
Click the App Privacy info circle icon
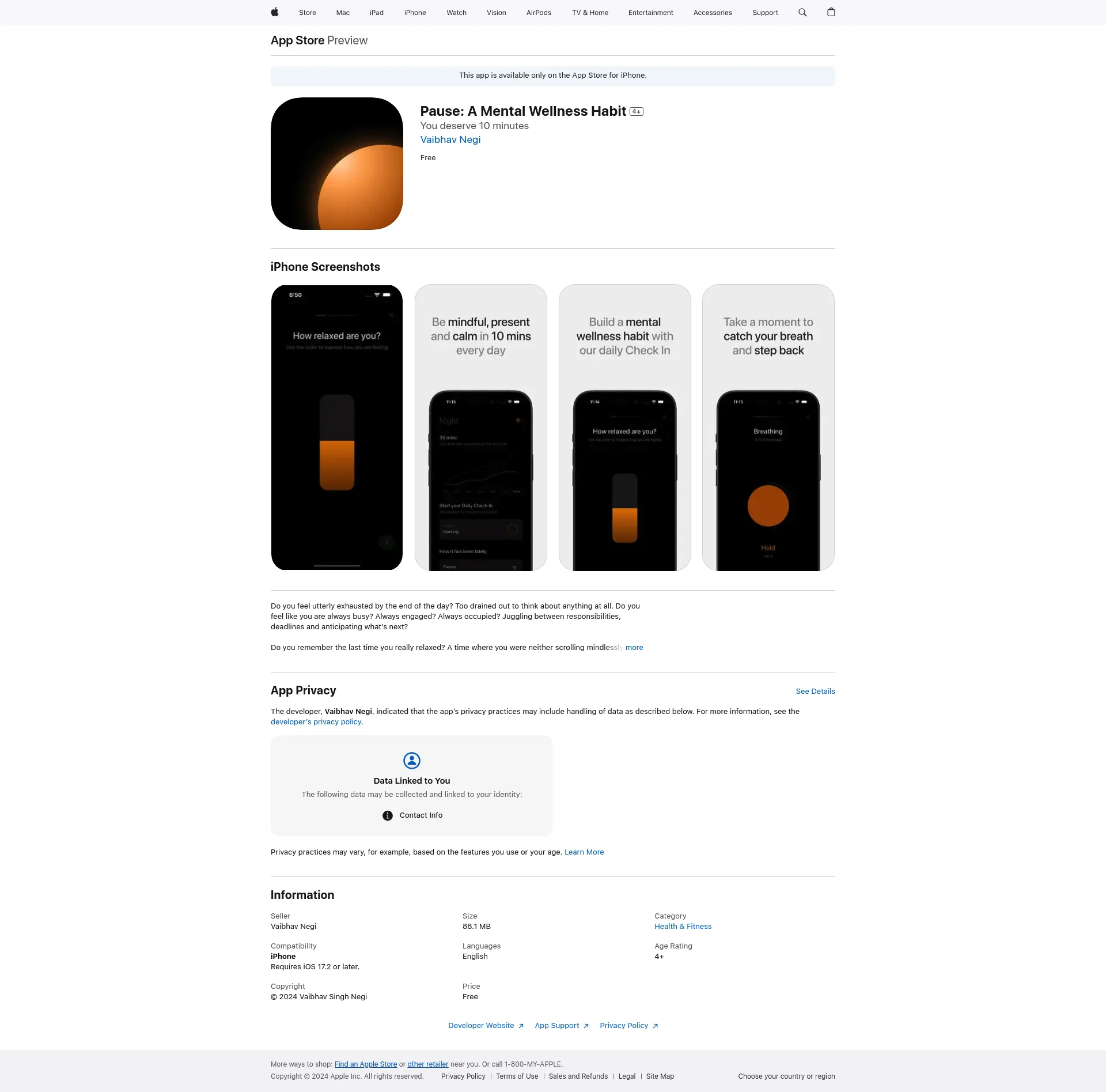[389, 815]
